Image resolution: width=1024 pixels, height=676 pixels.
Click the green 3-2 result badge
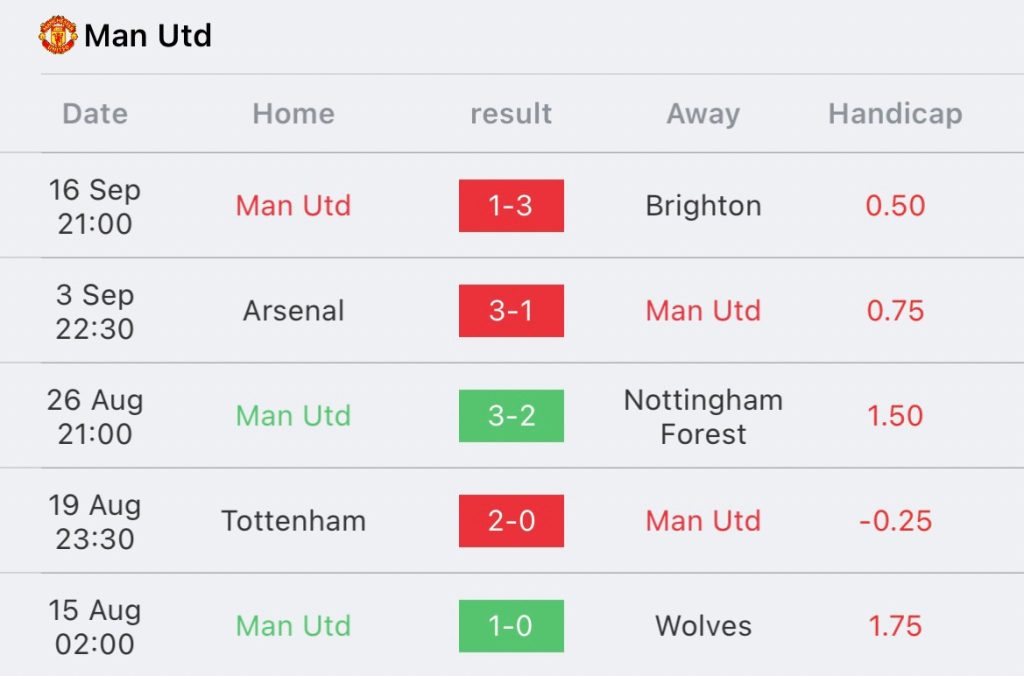[x=511, y=416]
